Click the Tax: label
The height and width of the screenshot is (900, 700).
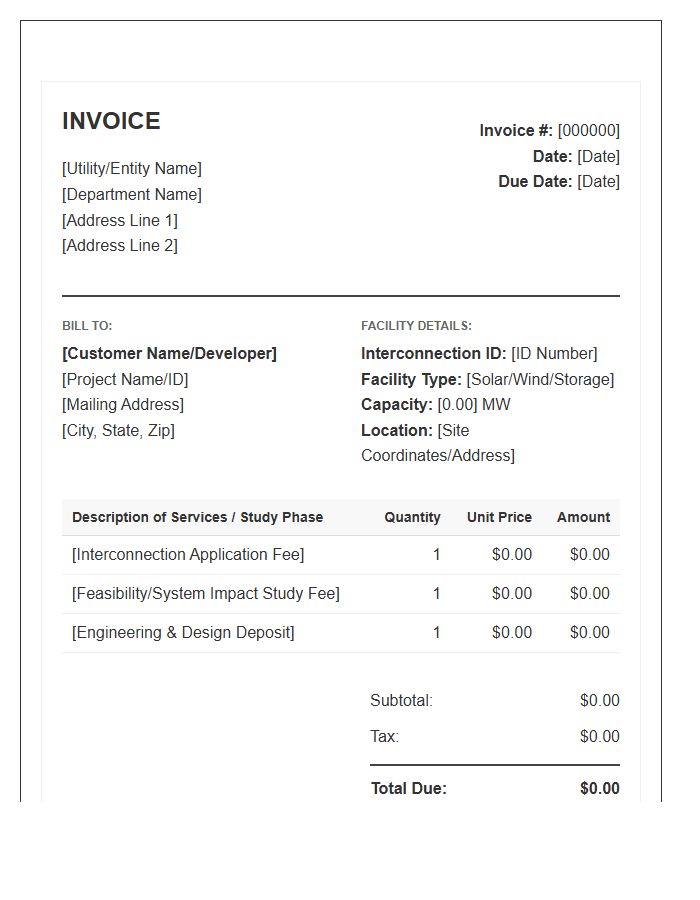coord(384,737)
